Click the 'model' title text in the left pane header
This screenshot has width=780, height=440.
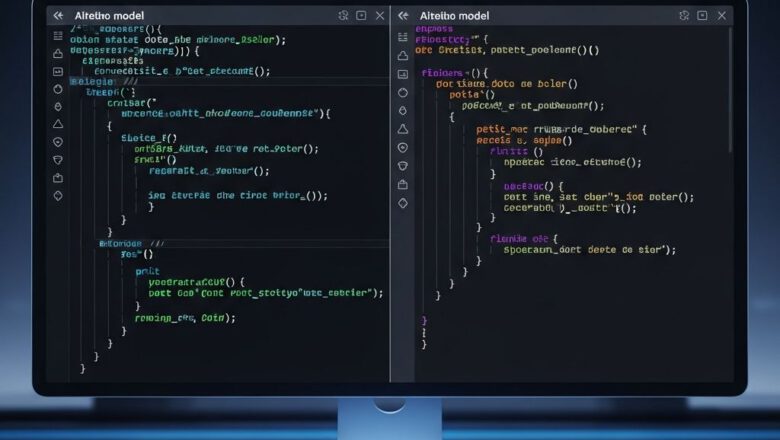(129, 16)
